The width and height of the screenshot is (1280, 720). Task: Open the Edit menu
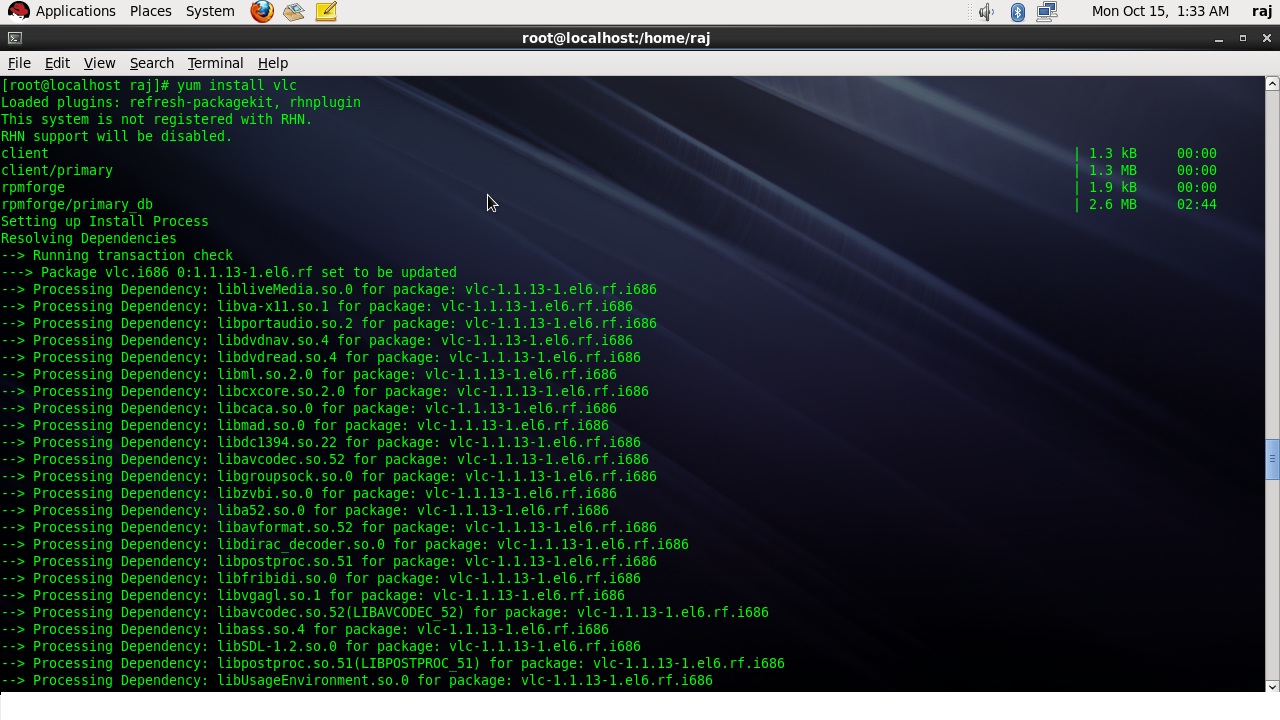[57, 62]
